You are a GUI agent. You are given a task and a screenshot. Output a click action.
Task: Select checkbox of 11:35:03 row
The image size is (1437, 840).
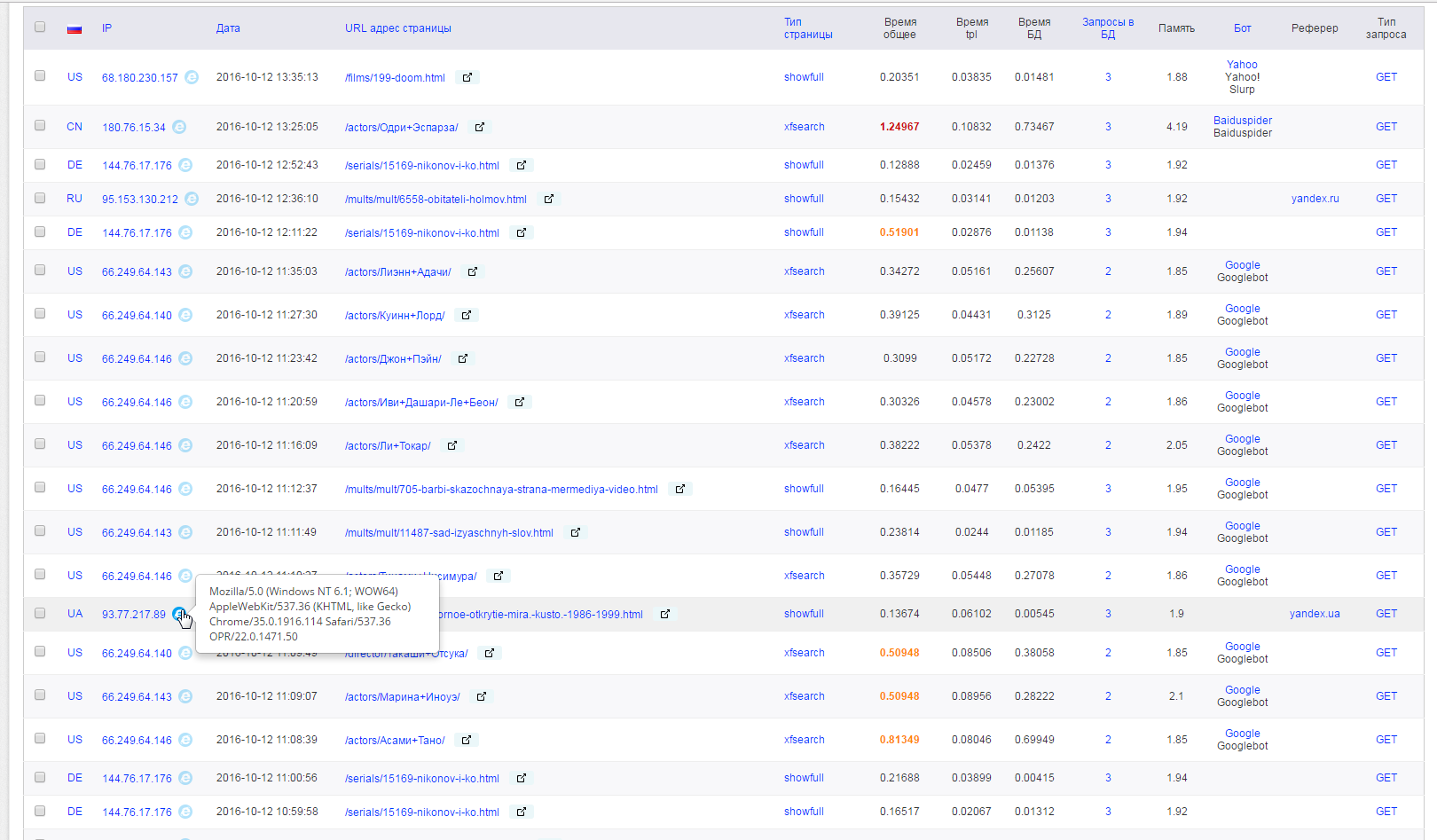40,270
